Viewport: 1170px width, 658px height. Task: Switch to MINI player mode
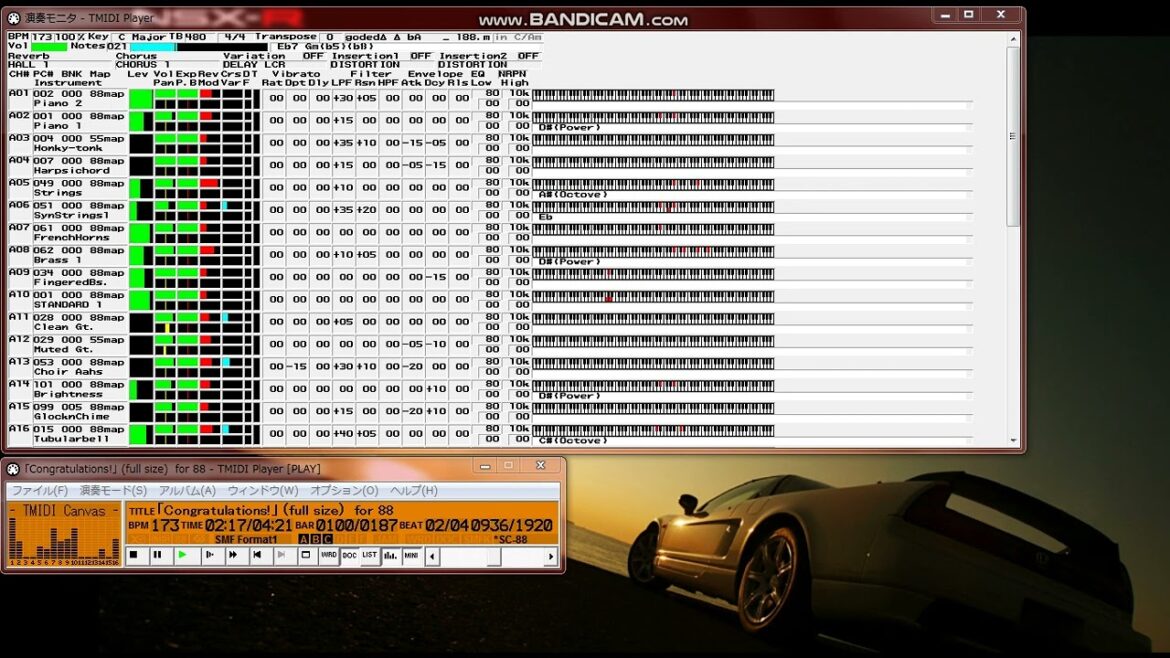click(x=410, y=557)
